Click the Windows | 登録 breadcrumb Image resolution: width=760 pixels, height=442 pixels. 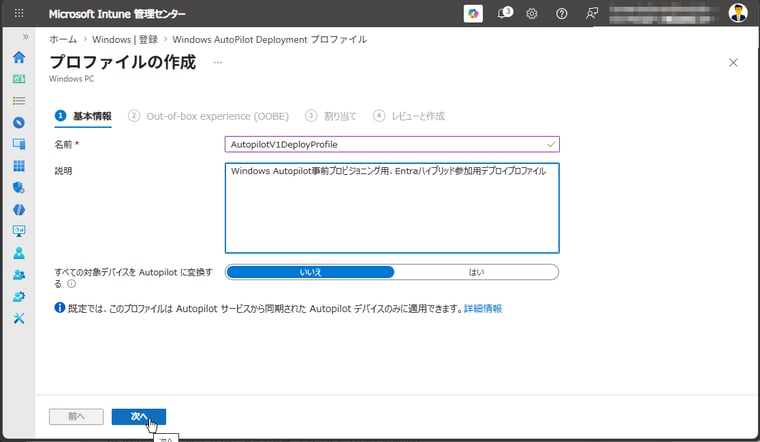(125, 39)
